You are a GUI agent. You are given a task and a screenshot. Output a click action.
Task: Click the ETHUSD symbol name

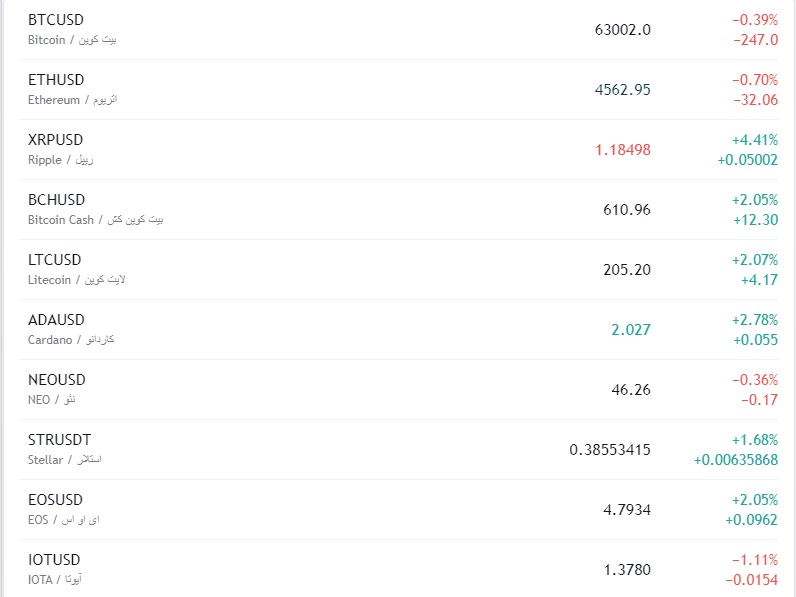click(x=56, y=80)
